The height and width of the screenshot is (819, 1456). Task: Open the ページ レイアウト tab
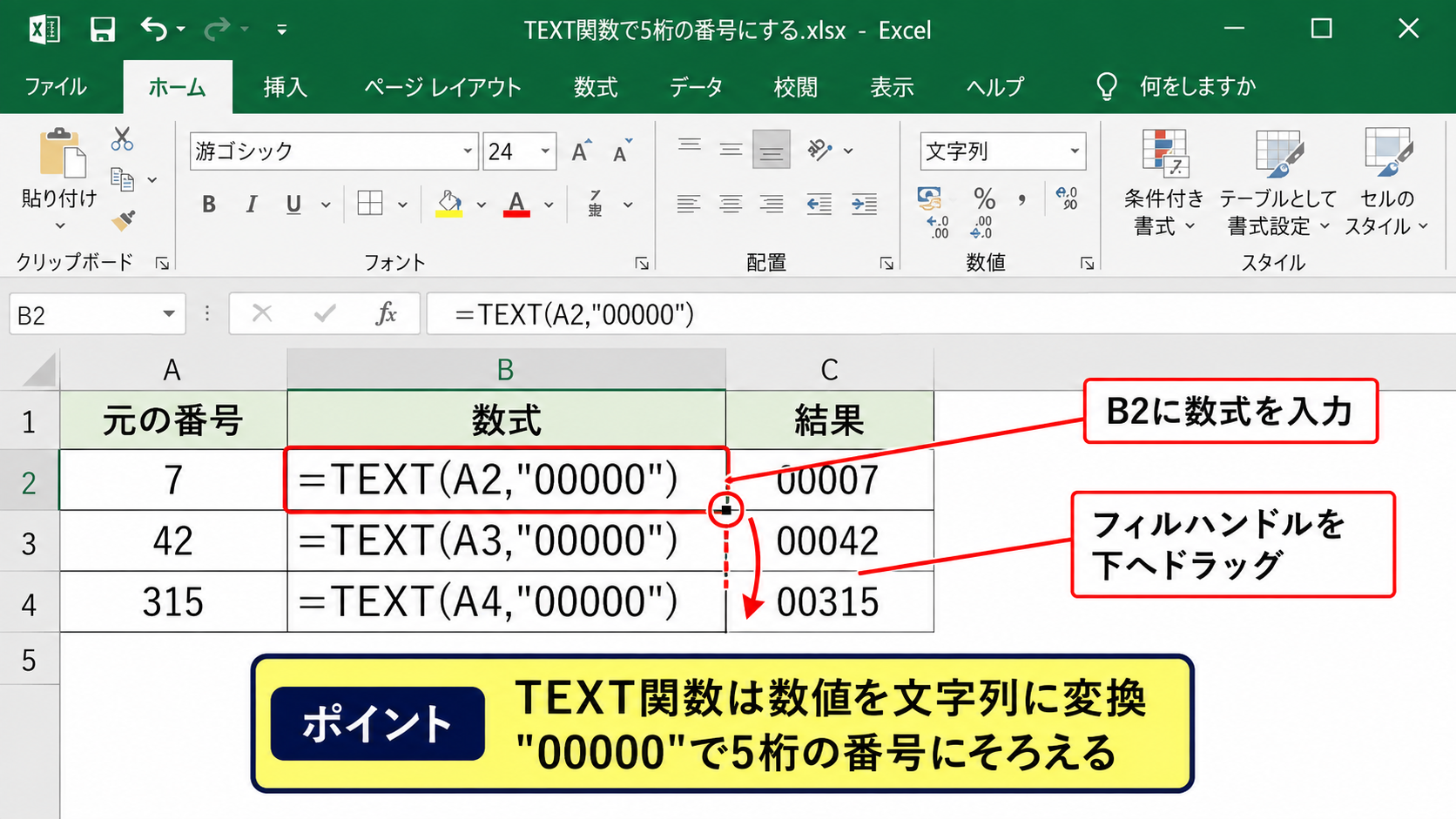click(442, 87)
